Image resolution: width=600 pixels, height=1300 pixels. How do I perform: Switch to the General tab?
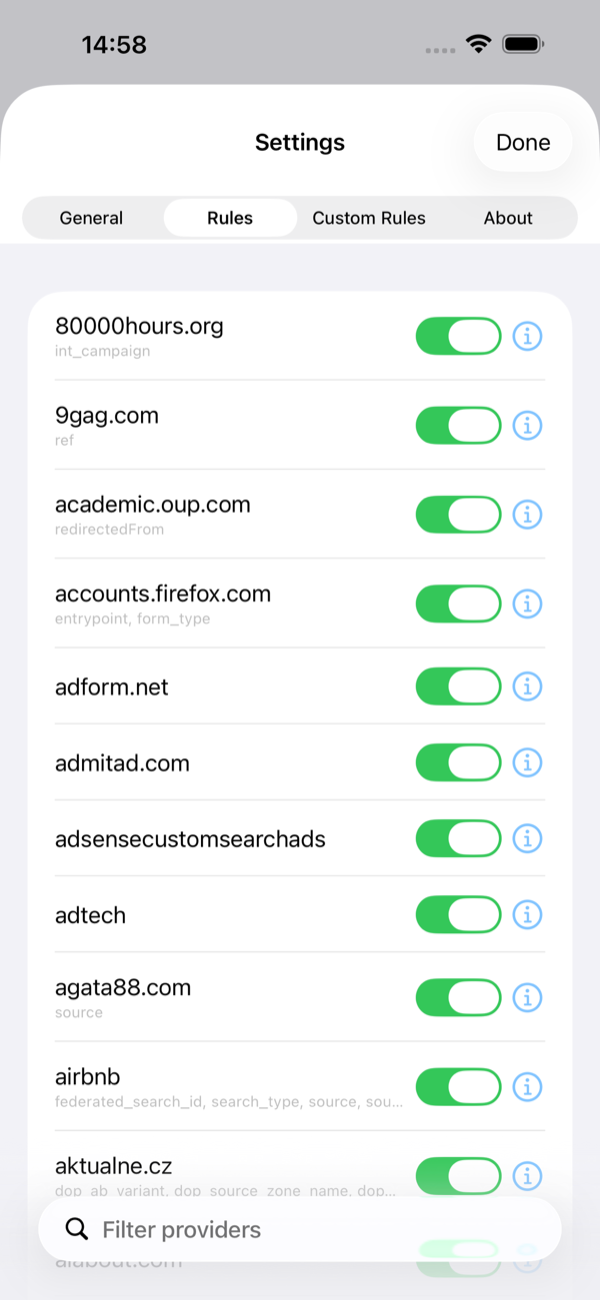point(91,218)
